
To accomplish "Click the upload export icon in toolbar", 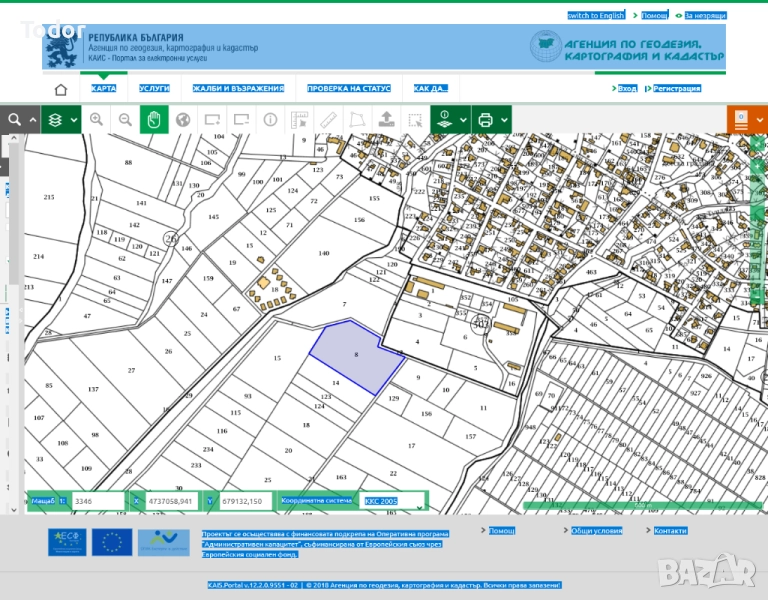I will click(x=386, y=120).
